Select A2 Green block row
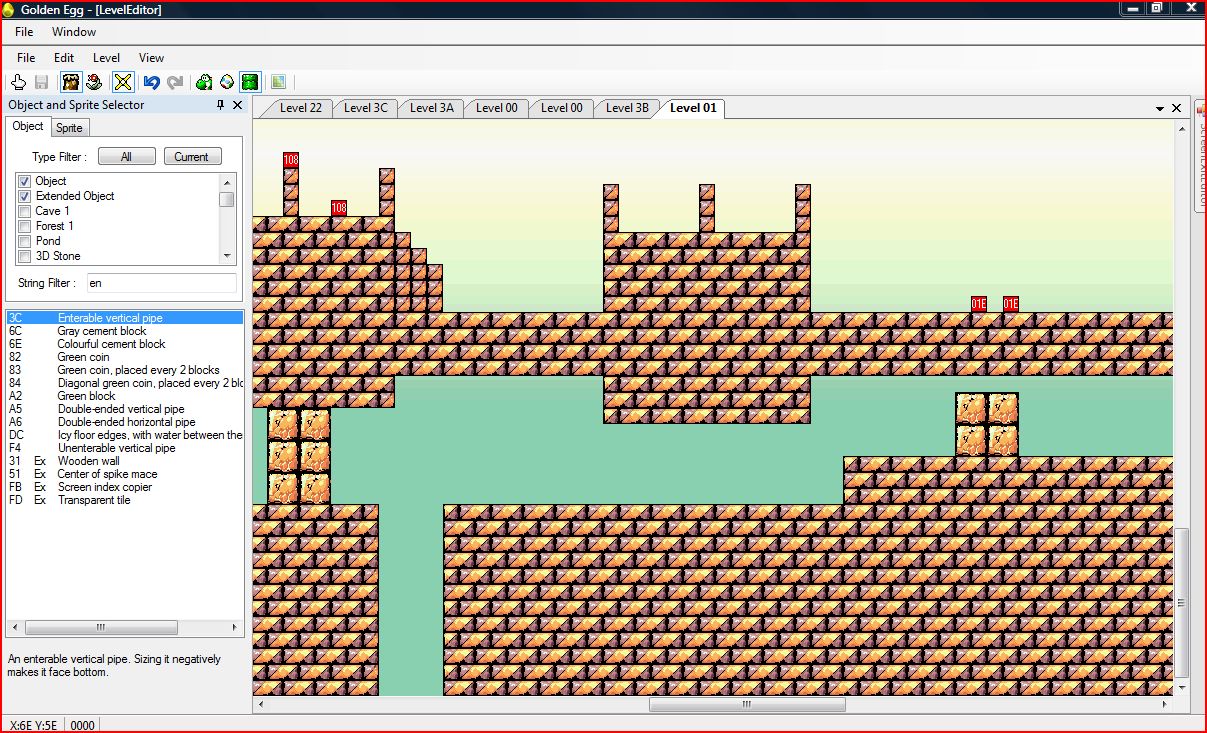Image resolution: width=1207 pixels, height=733 pixels. coord(124,396)
